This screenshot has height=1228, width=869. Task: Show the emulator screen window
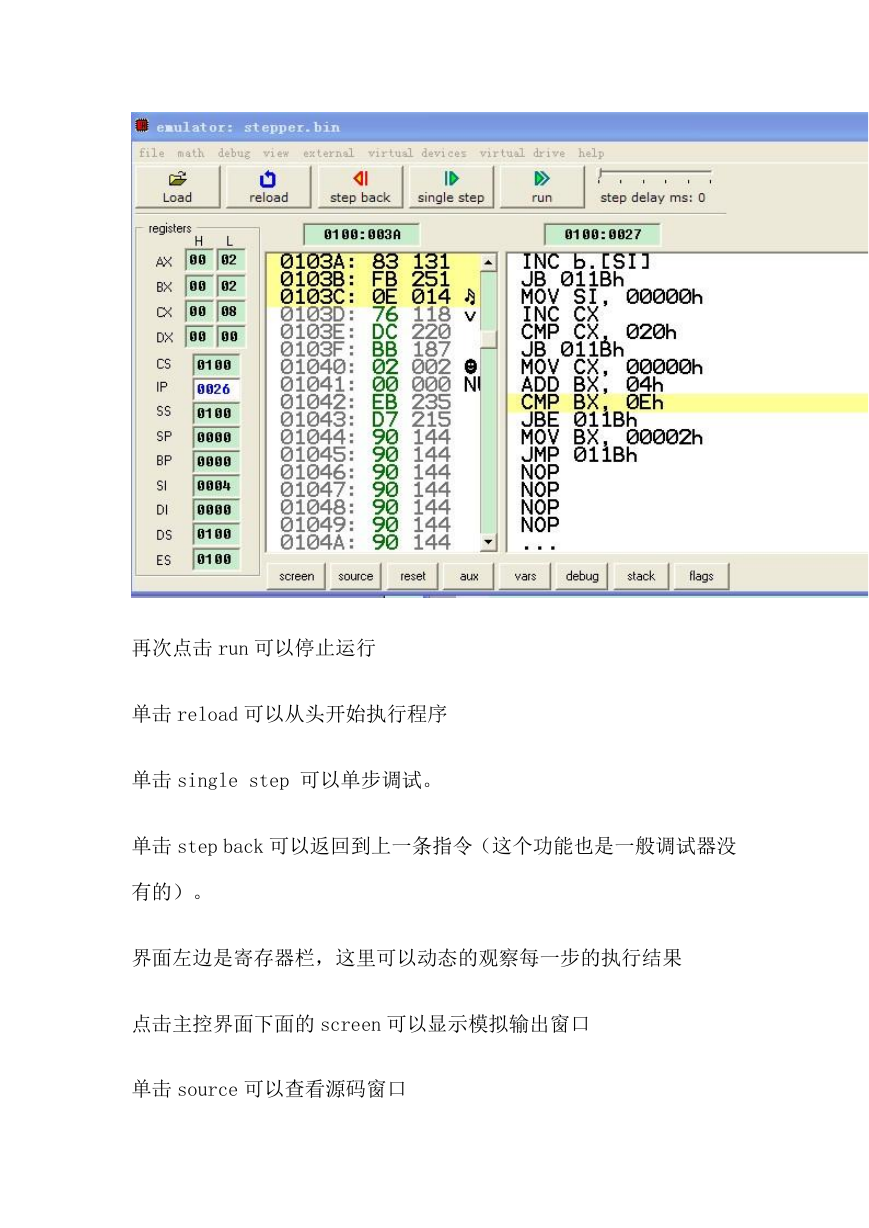point(296,576)
